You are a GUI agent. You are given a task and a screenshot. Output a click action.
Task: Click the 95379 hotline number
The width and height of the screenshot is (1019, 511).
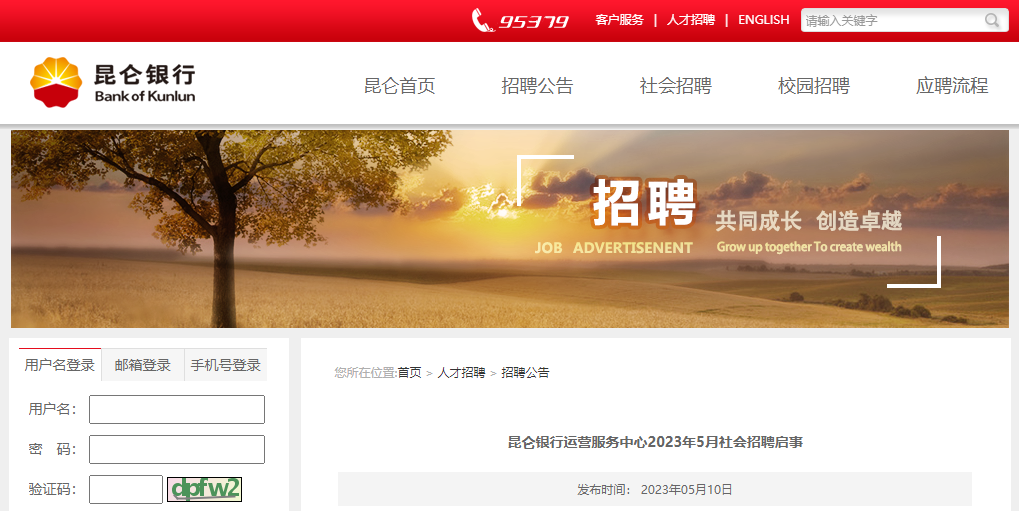coord(534,22)
